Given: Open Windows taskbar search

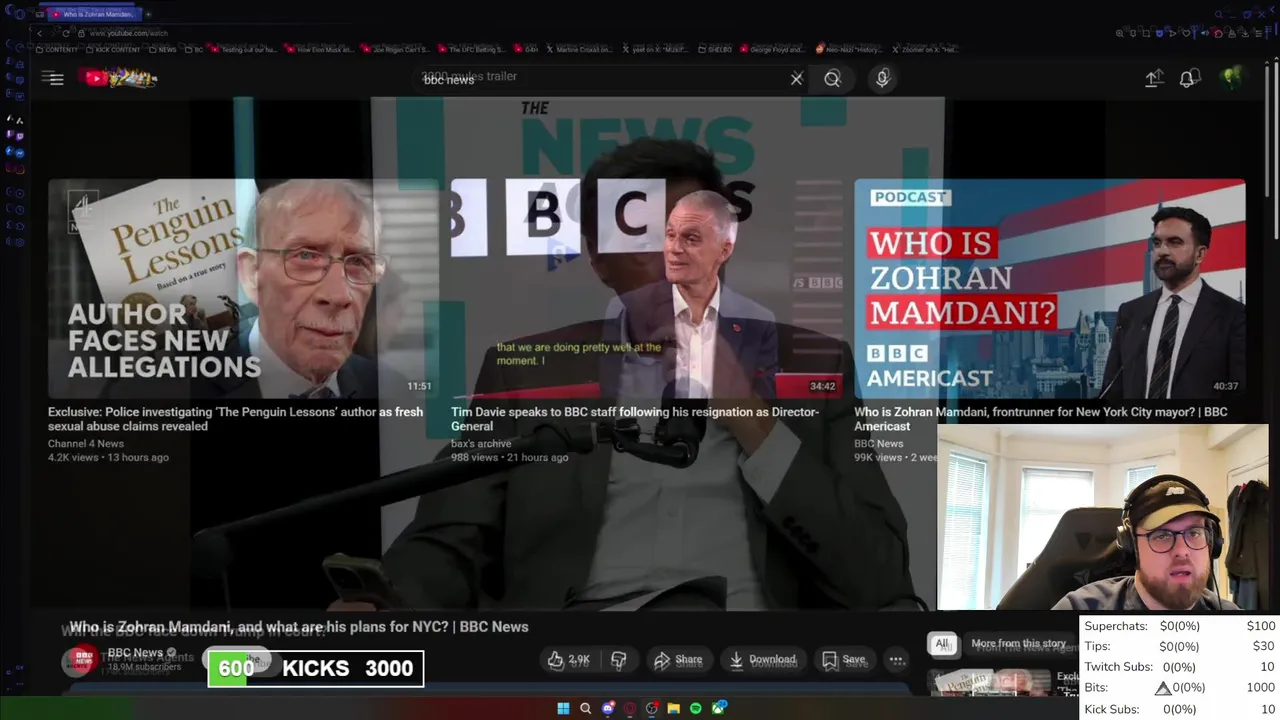Looking at the screenshot, I should pos(586,708).
